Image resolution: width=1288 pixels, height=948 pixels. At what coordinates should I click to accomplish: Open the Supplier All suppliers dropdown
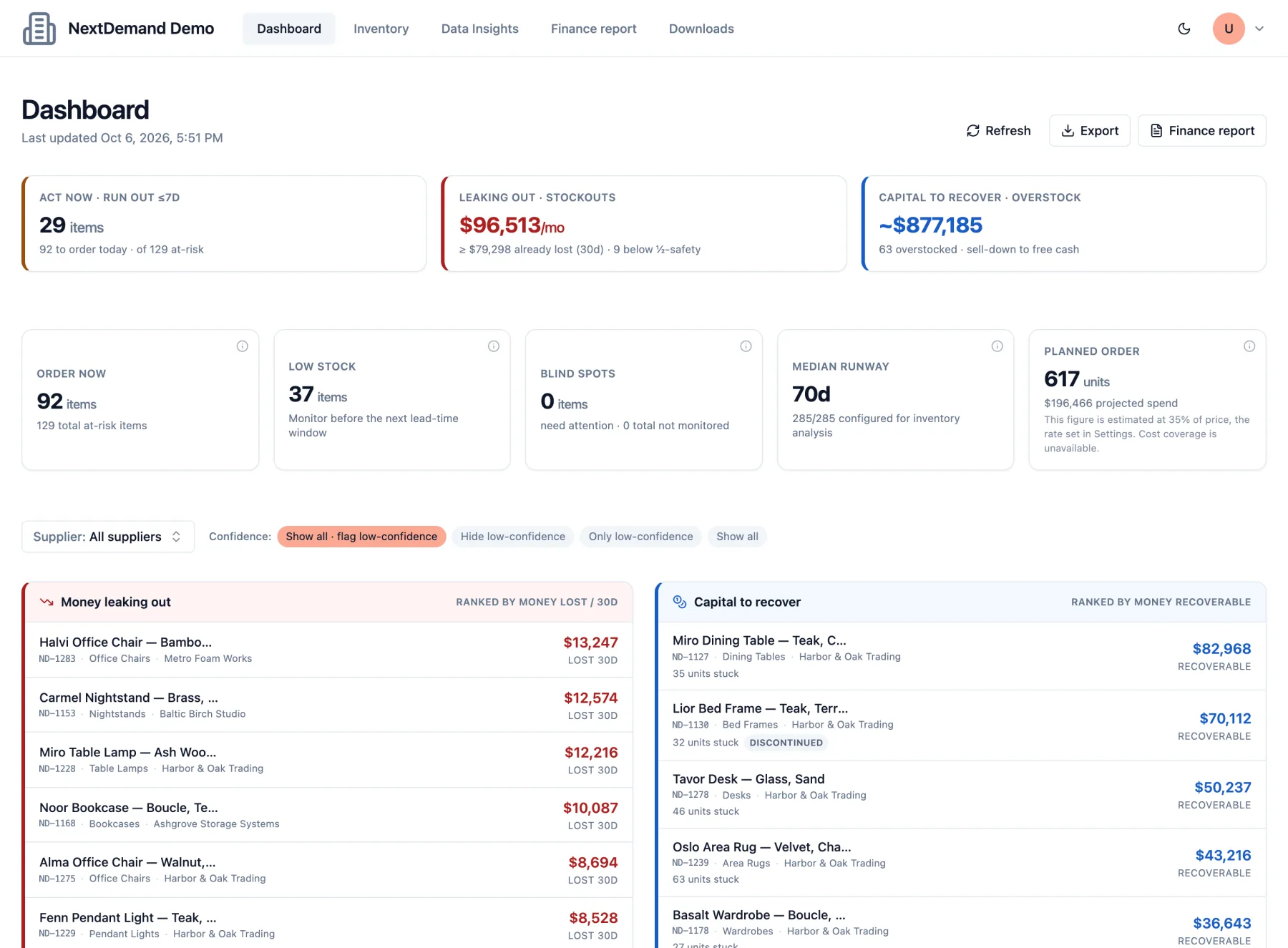tap(108, 537)
